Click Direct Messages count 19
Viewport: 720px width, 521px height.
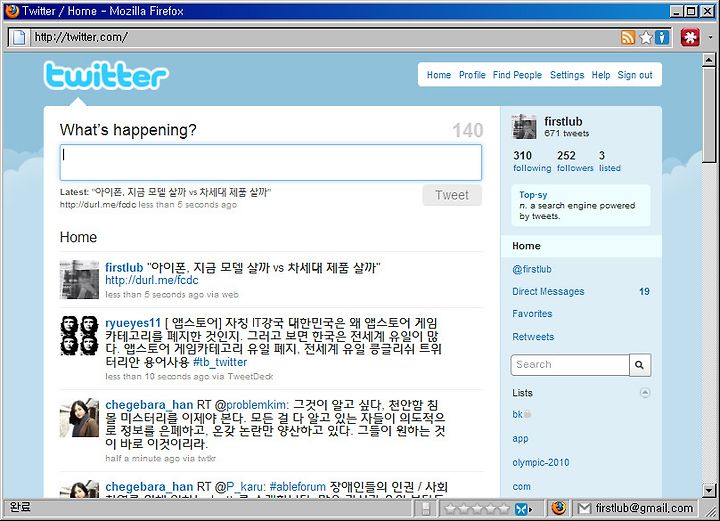tap(644, 291)
